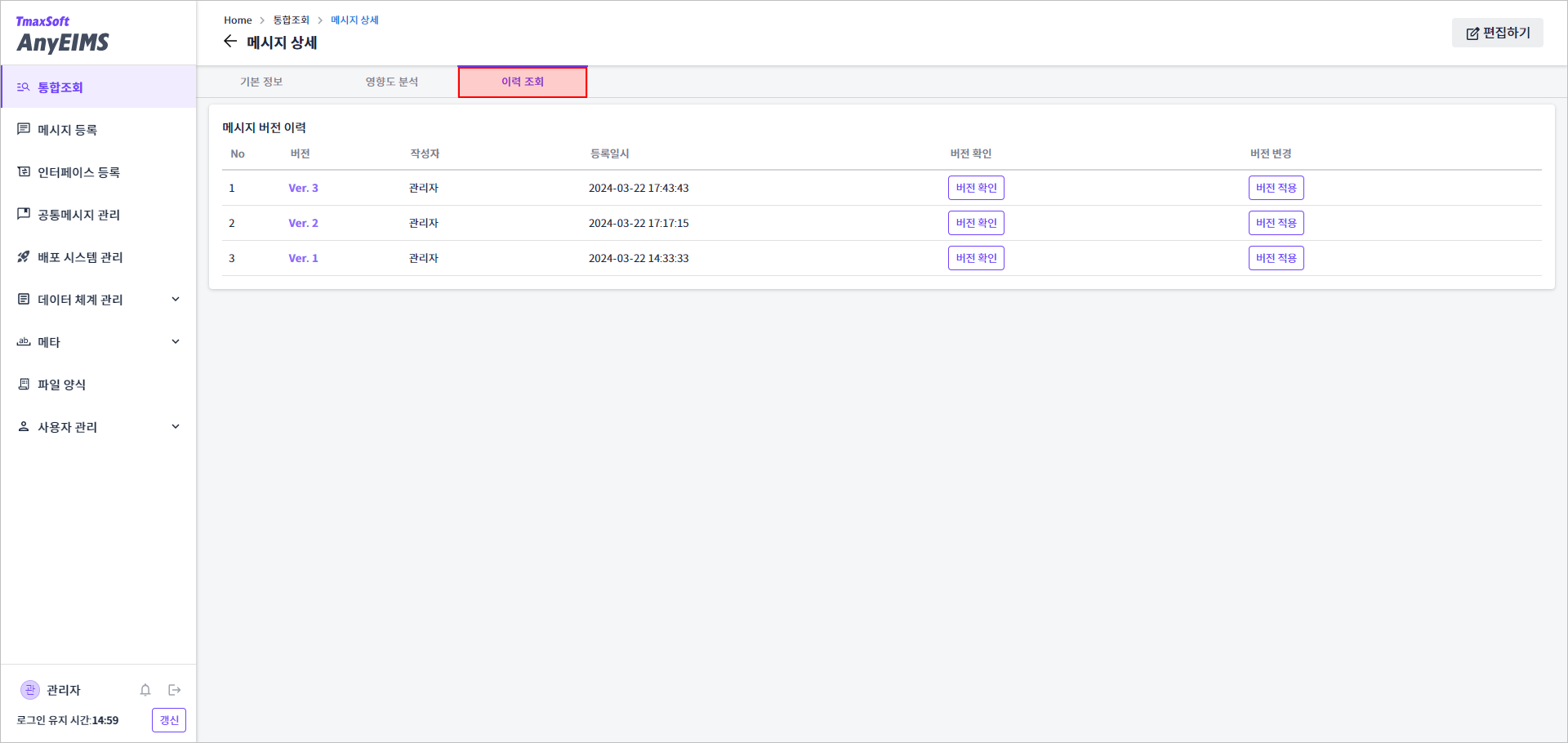Open the Ver. 3 link
The height and width of the screenshot is (743, 1568).
tap(303, 188)
